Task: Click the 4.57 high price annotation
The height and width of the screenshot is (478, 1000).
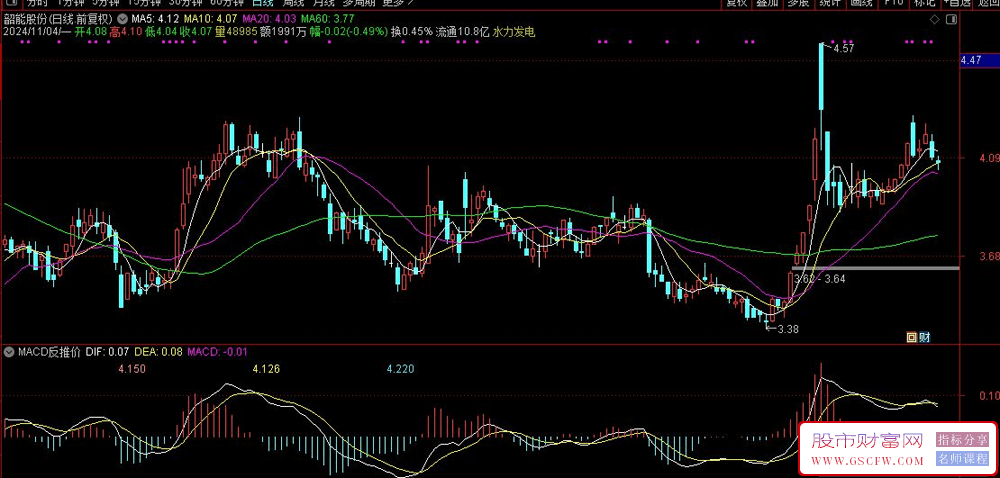Action: pos(843,48)
